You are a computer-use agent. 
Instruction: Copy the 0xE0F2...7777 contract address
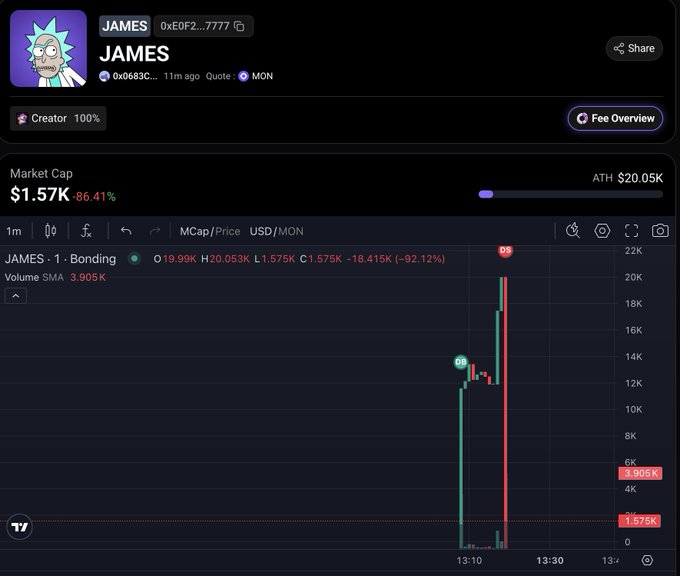click(x=239, y=26)
